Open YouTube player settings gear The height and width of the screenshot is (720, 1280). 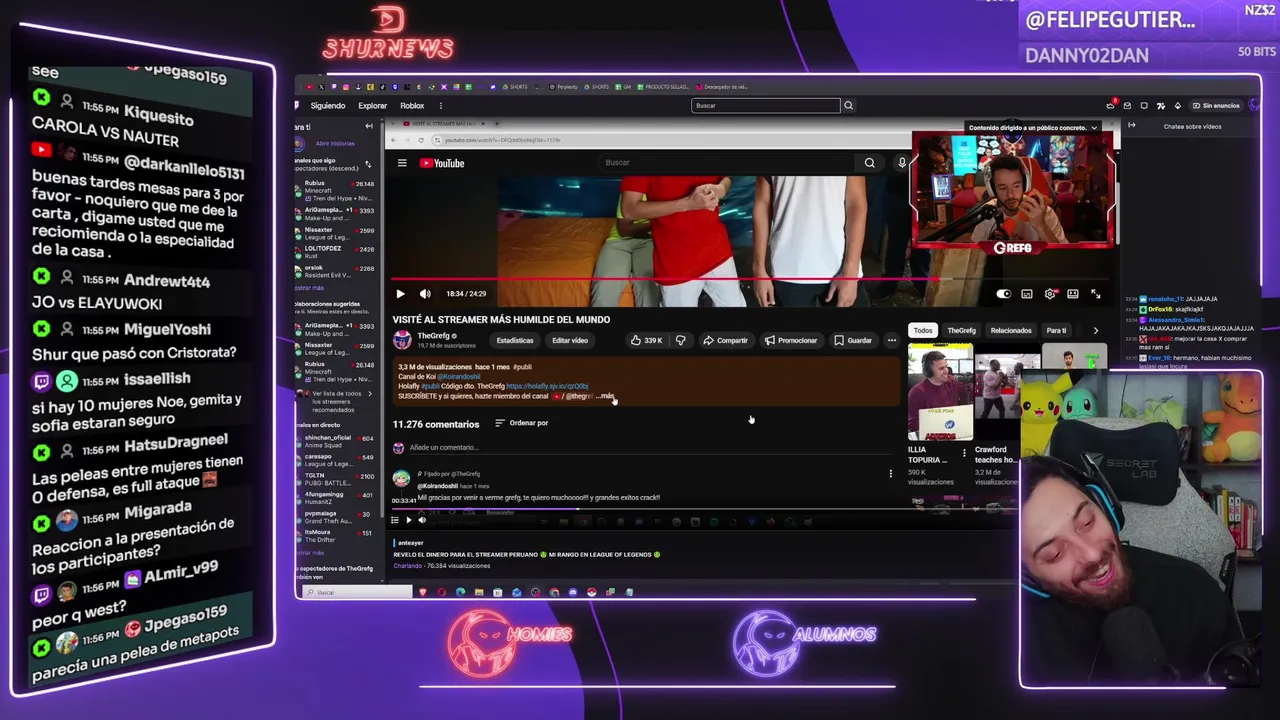tap(1050, 294)
